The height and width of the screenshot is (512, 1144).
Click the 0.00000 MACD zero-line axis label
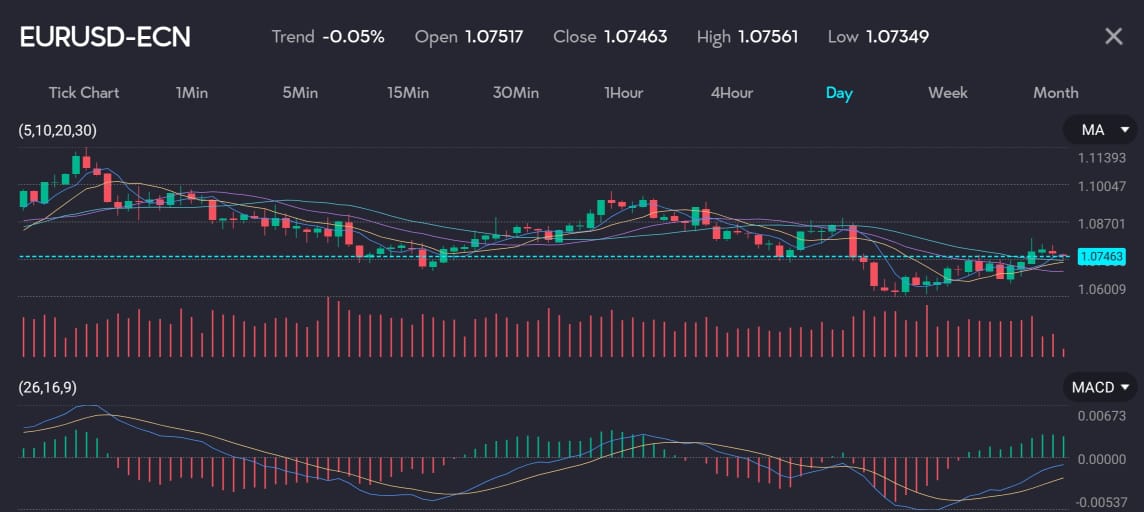coord(1102,458)
